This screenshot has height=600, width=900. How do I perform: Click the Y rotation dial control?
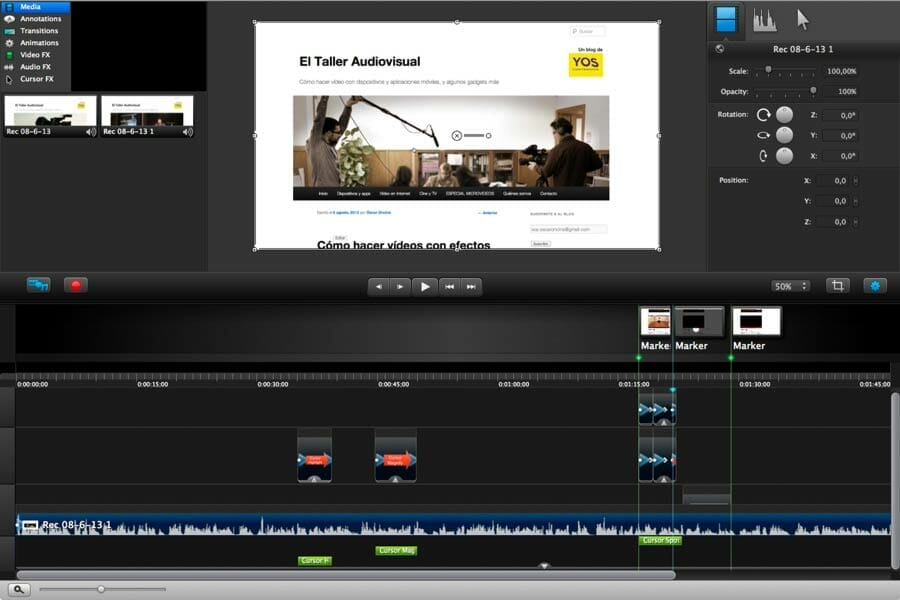click(x=784, y=137)
